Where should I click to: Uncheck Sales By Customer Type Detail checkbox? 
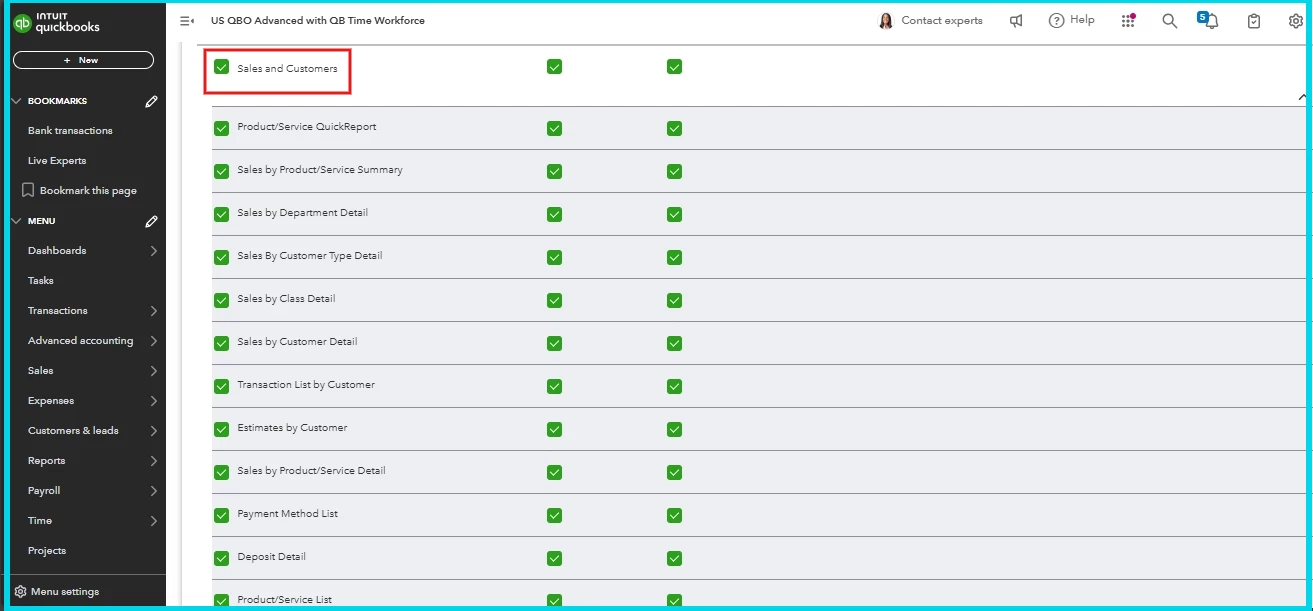[x=222, y=257]
